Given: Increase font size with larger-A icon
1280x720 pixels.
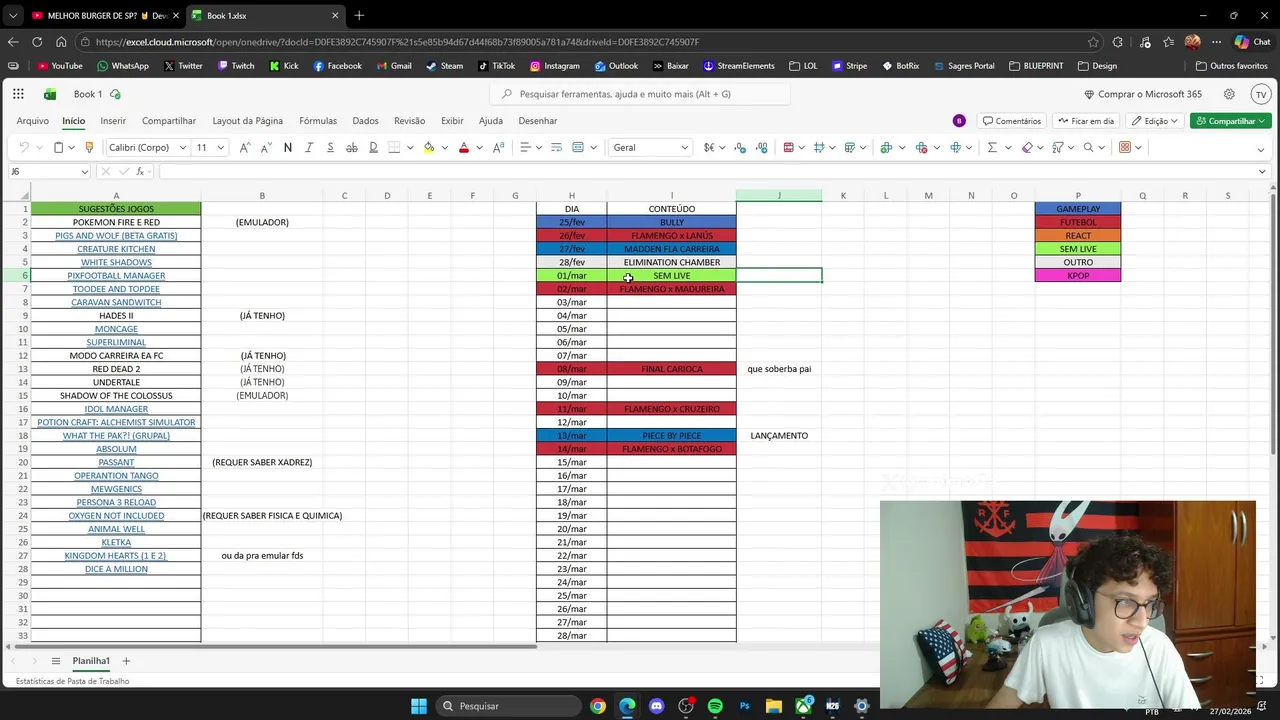Looking at the screenshot, I should click(244, 147).
